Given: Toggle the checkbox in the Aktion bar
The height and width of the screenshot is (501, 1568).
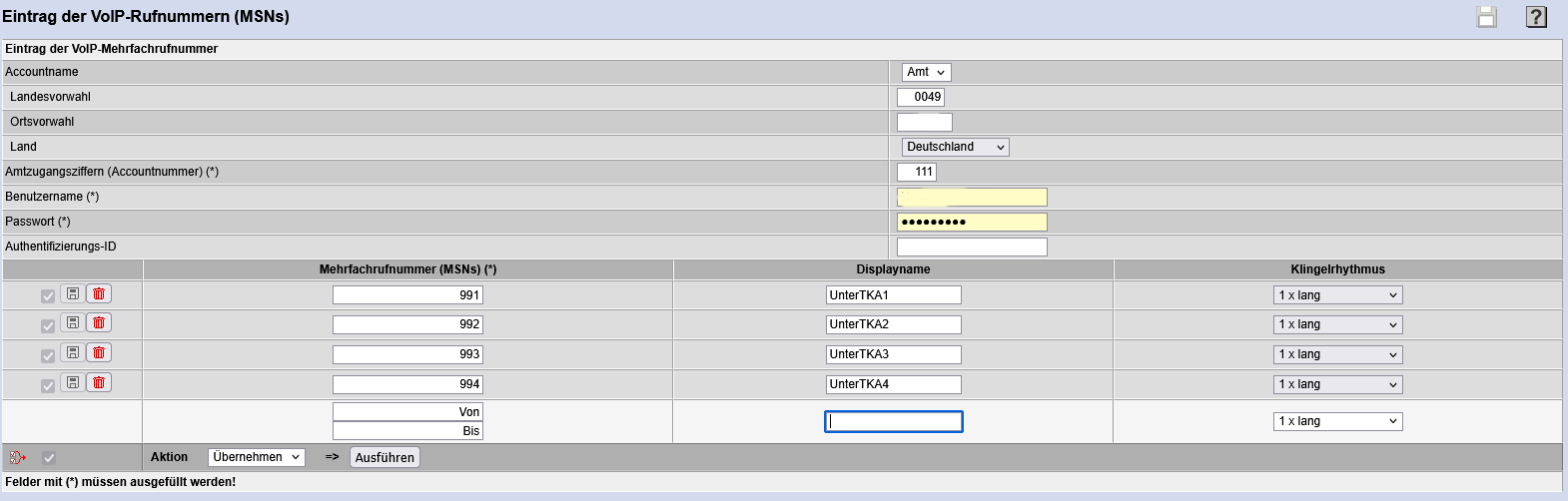Looking at the screenshot, I should 49,457.
